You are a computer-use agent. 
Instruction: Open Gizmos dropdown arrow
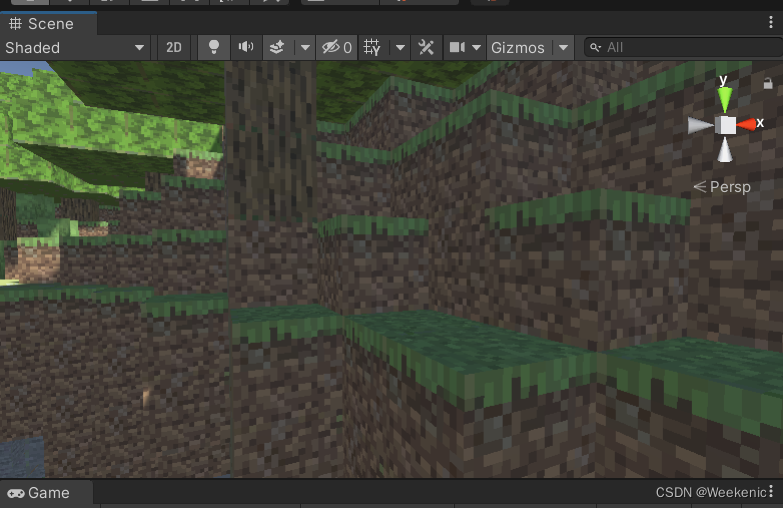tap(563, 47)
